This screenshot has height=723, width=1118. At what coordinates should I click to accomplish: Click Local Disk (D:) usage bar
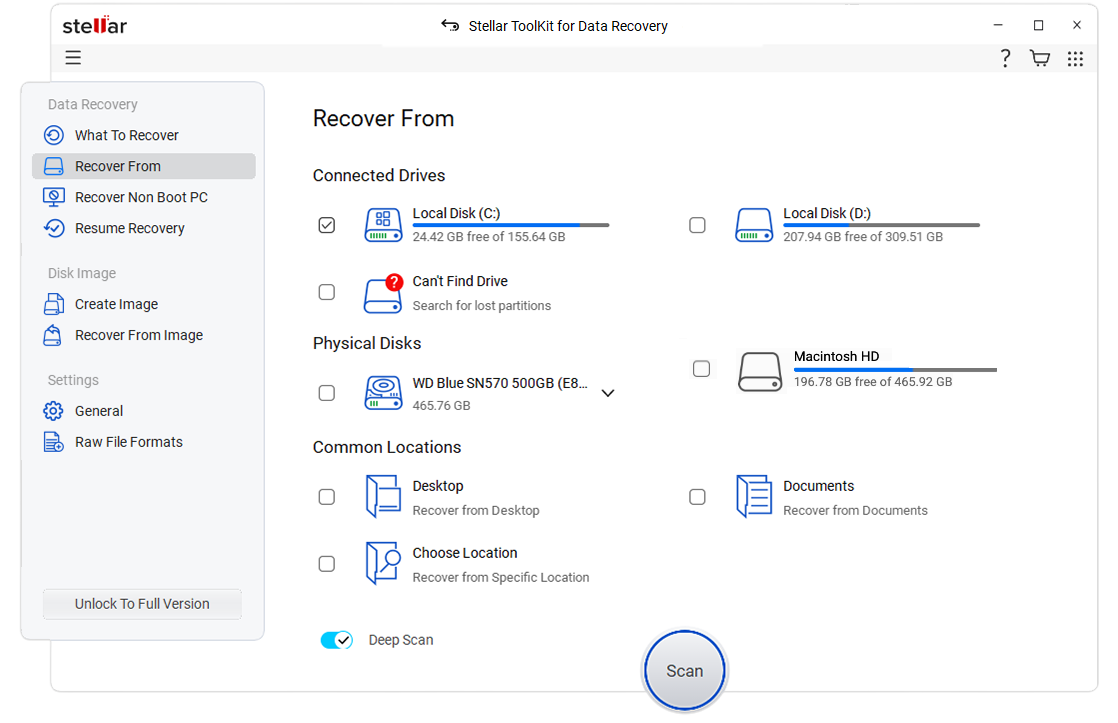click(881, 225)
